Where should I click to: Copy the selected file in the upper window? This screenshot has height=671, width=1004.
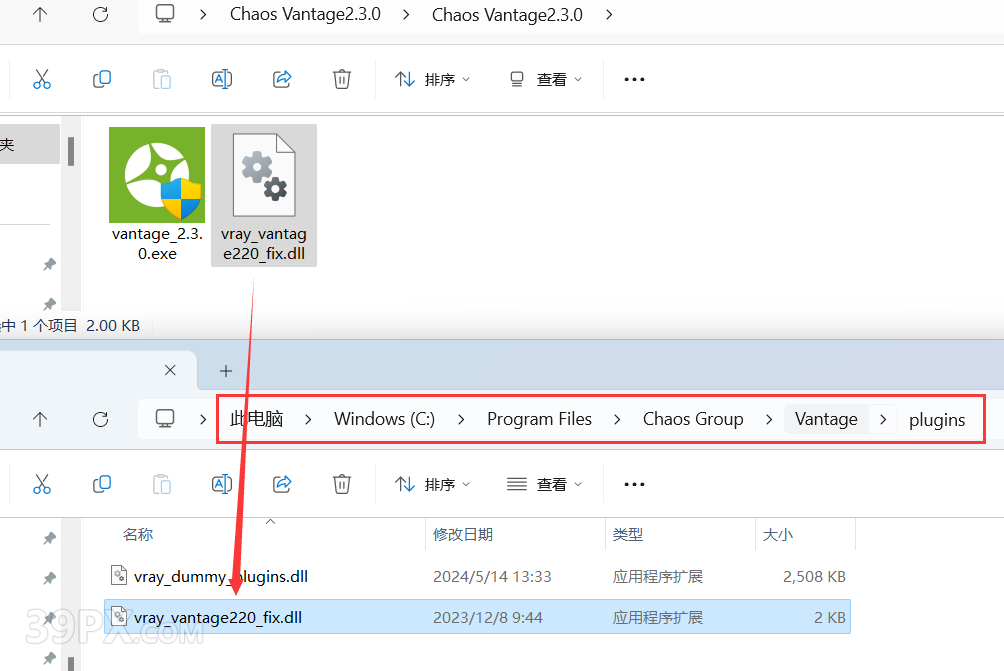(102, 79)
